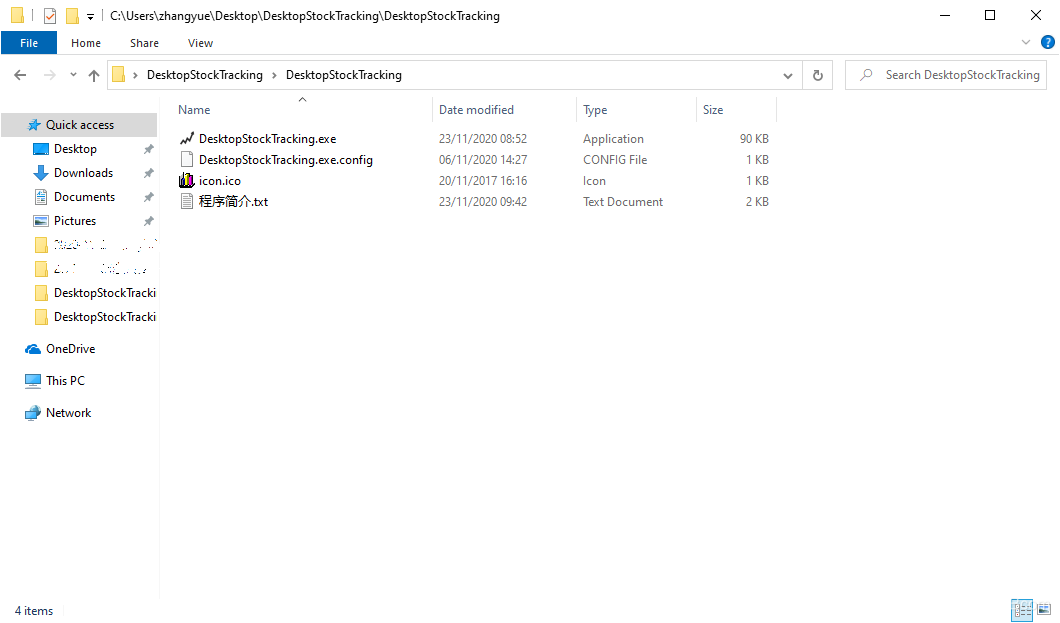Open the chevron before the first breadcrumb
Viewport: 1060px width, 623px height.
coord(135,75)
